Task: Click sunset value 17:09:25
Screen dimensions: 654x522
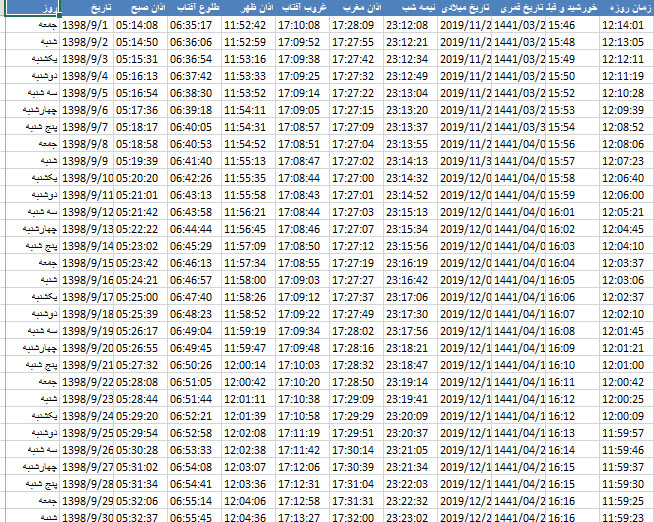Action: 302,76
